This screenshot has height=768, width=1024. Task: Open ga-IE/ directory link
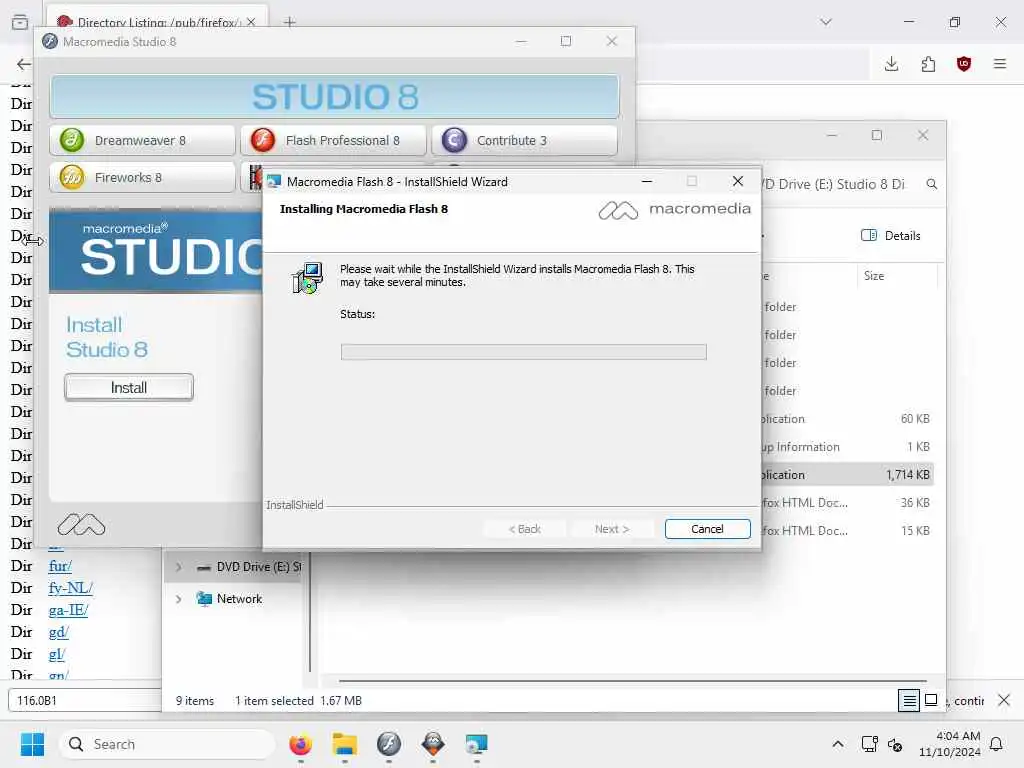tap(68, 610)
